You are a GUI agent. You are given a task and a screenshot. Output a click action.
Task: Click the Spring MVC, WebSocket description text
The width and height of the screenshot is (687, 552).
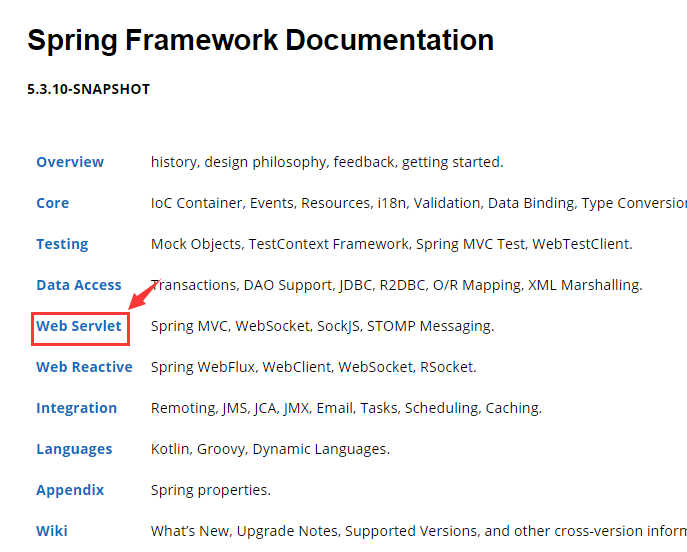pyautogui.click(x=322, y=326)
